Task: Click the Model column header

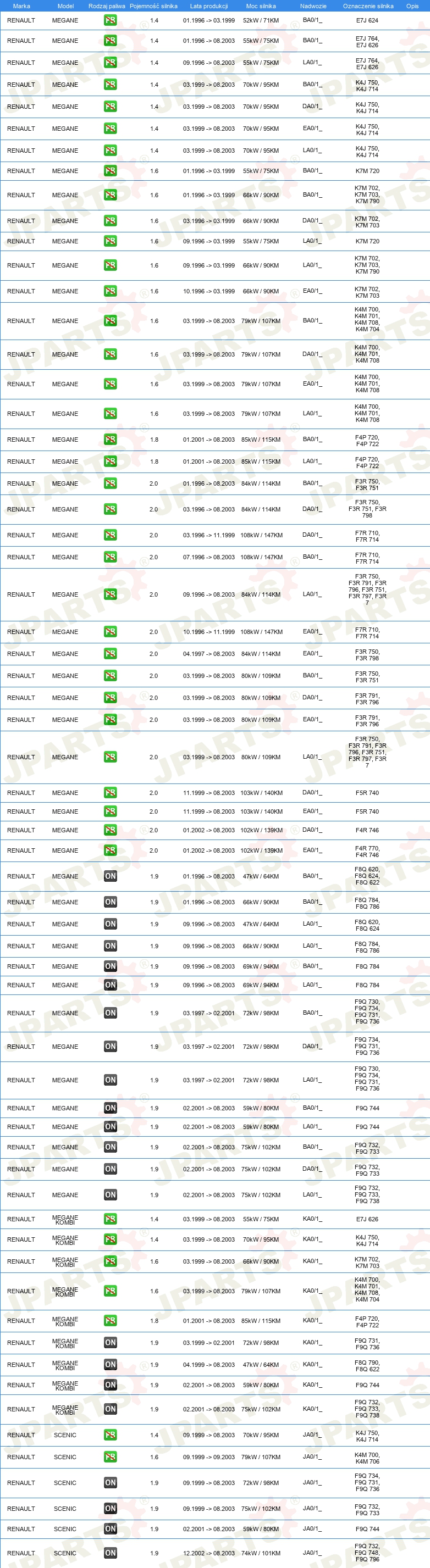Action: click(x=65, y=6)
